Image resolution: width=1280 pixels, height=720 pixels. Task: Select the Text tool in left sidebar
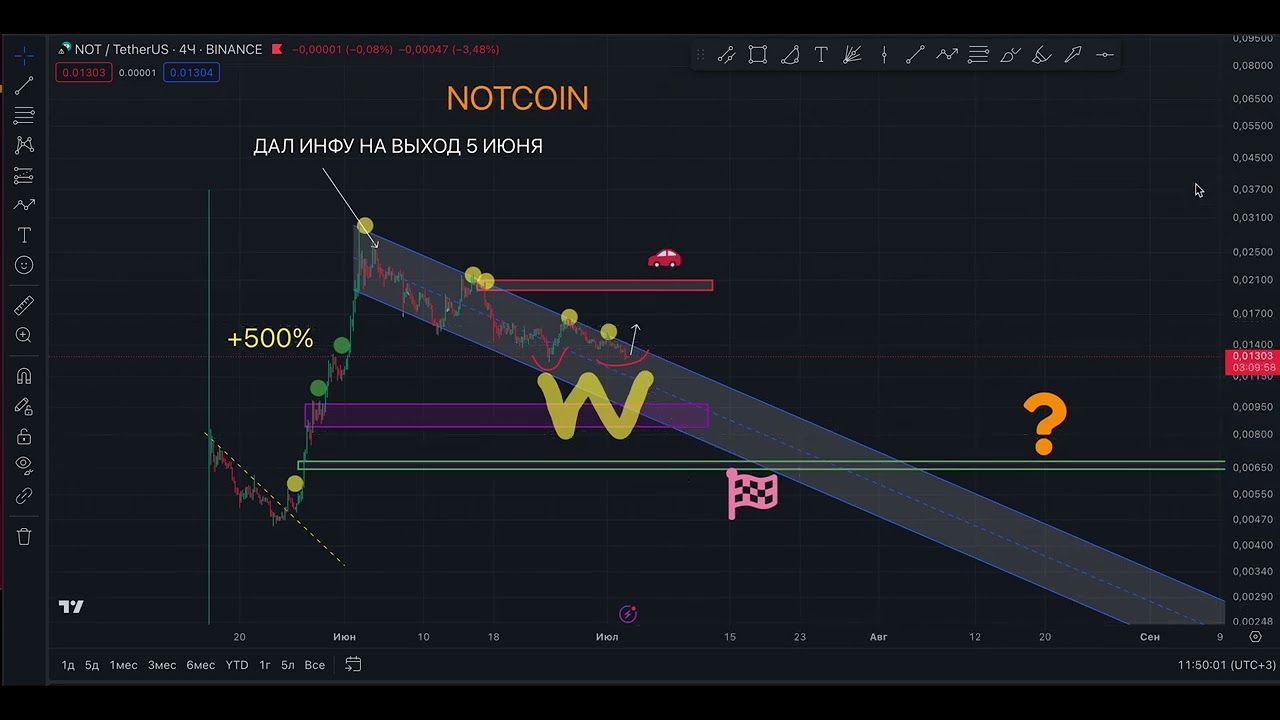coord(24,235)
